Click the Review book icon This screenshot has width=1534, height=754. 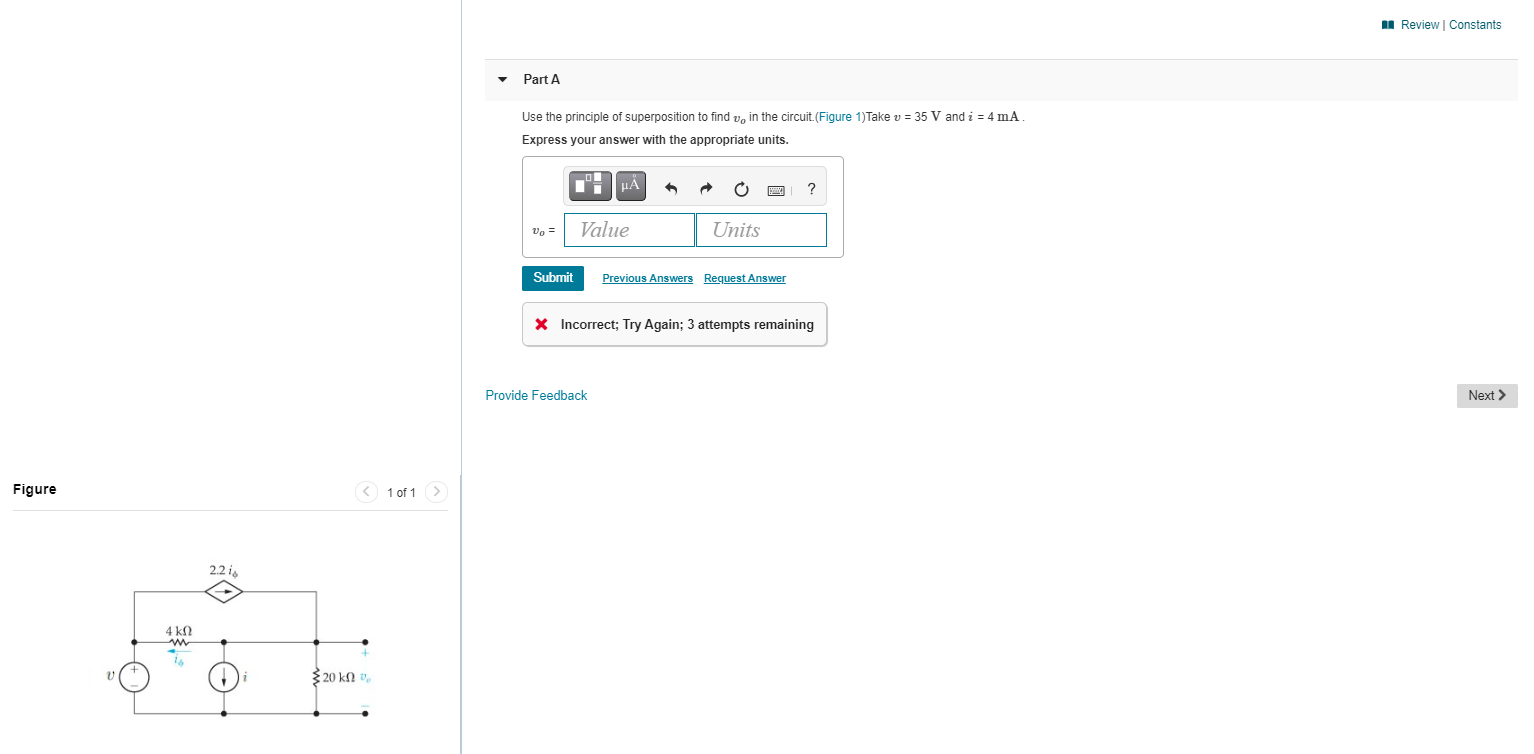[x=1390, y=24]
